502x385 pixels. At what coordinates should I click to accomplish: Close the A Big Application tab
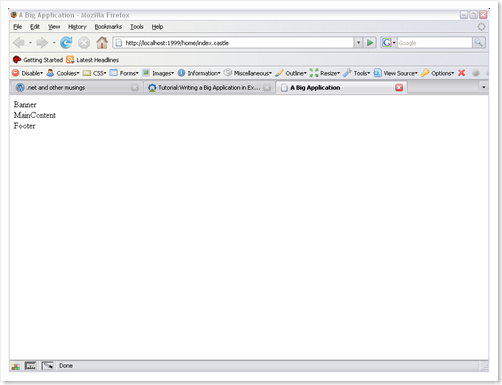399,88
